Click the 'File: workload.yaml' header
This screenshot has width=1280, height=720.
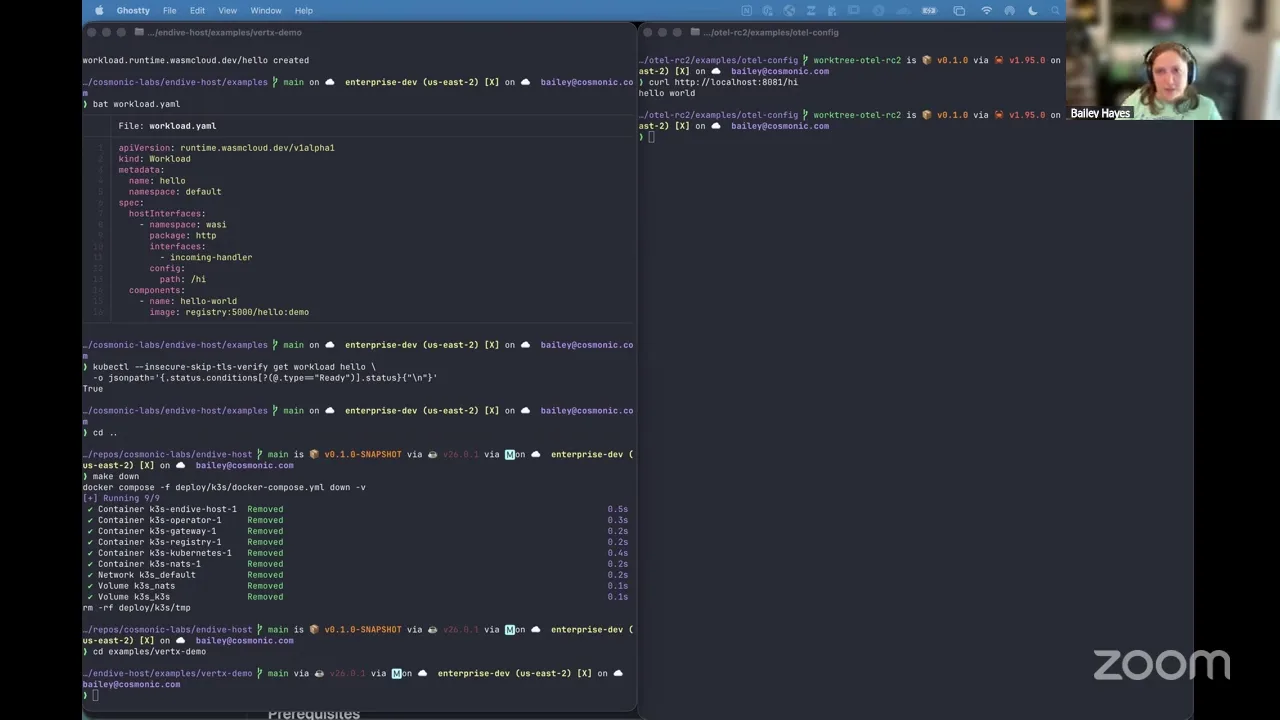point(167,126)
